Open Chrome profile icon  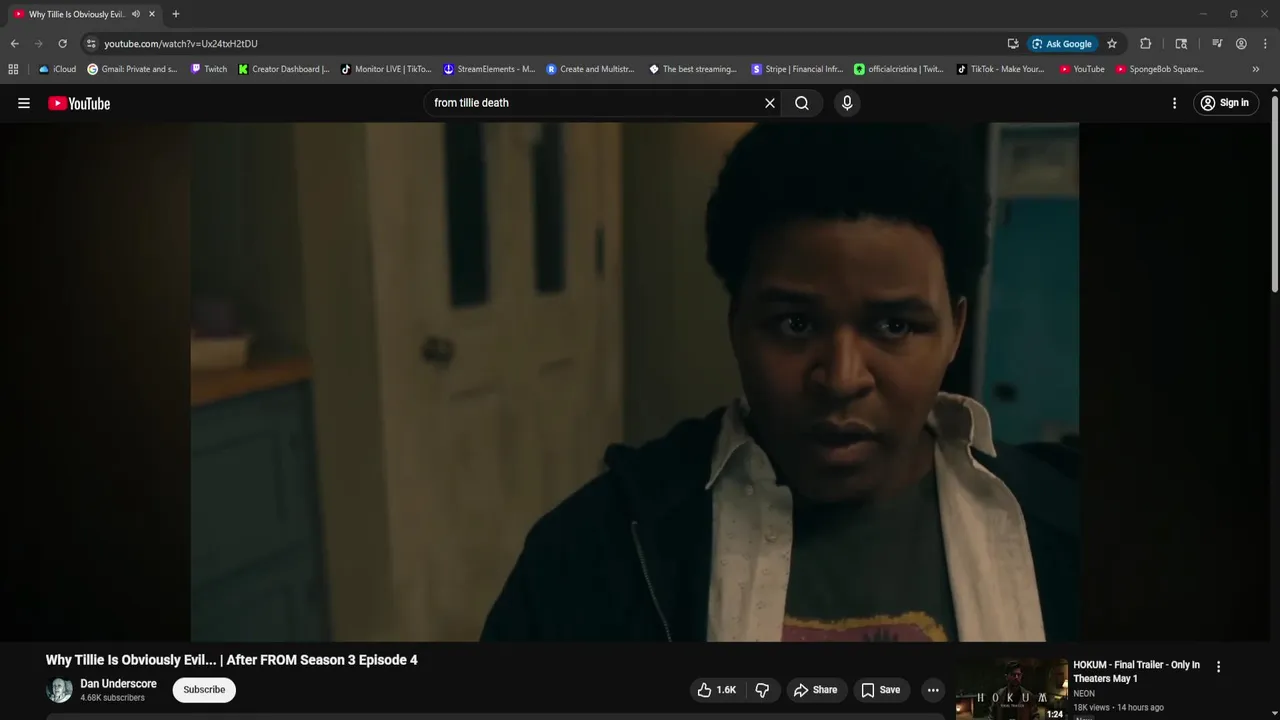(x=1241, y=44)
